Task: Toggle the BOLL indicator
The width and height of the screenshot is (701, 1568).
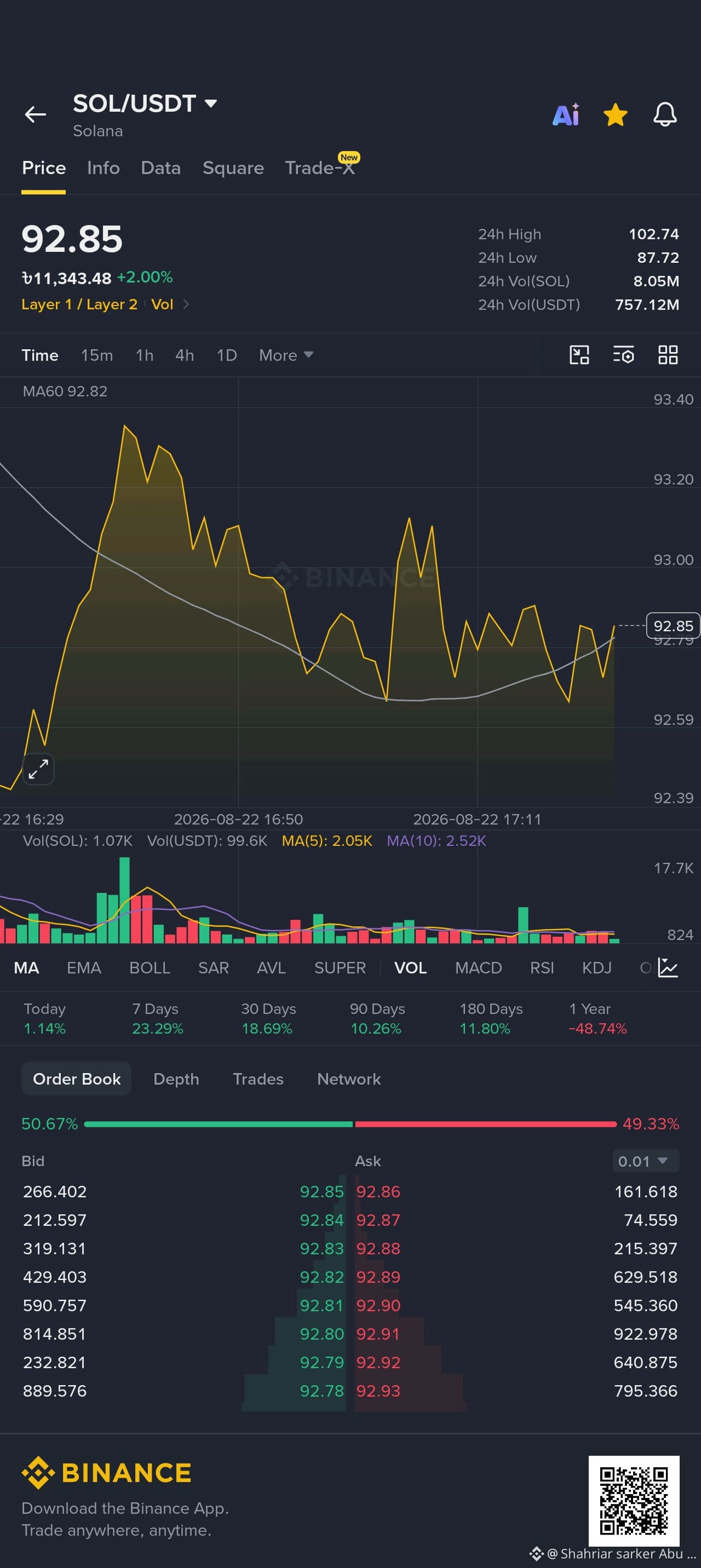Action: [x=150, y=968]
